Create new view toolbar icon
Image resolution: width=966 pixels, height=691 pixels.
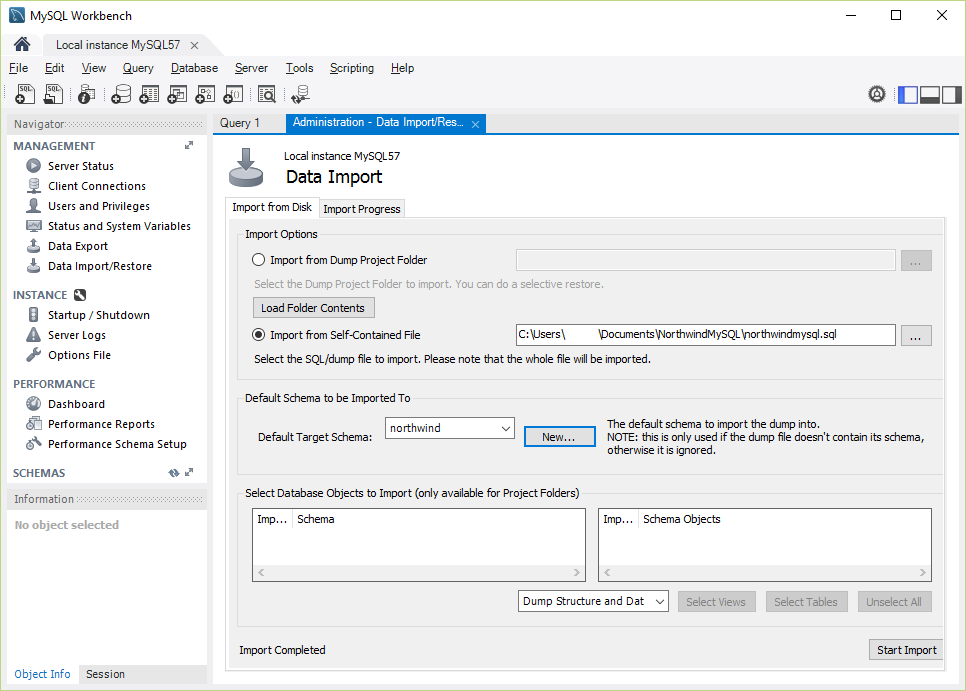pos(177,94)
